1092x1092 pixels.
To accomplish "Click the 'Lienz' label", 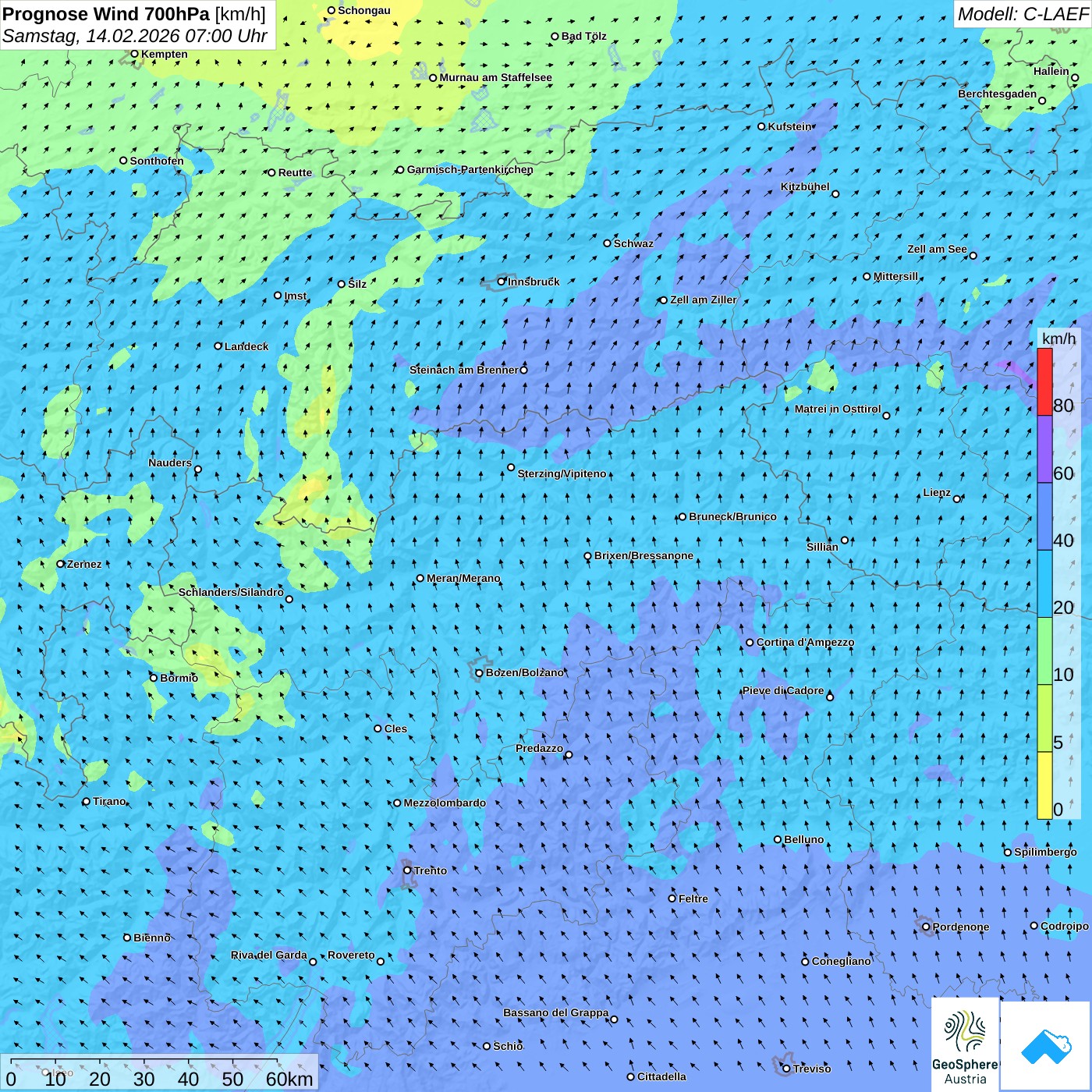I will point(937,492).
